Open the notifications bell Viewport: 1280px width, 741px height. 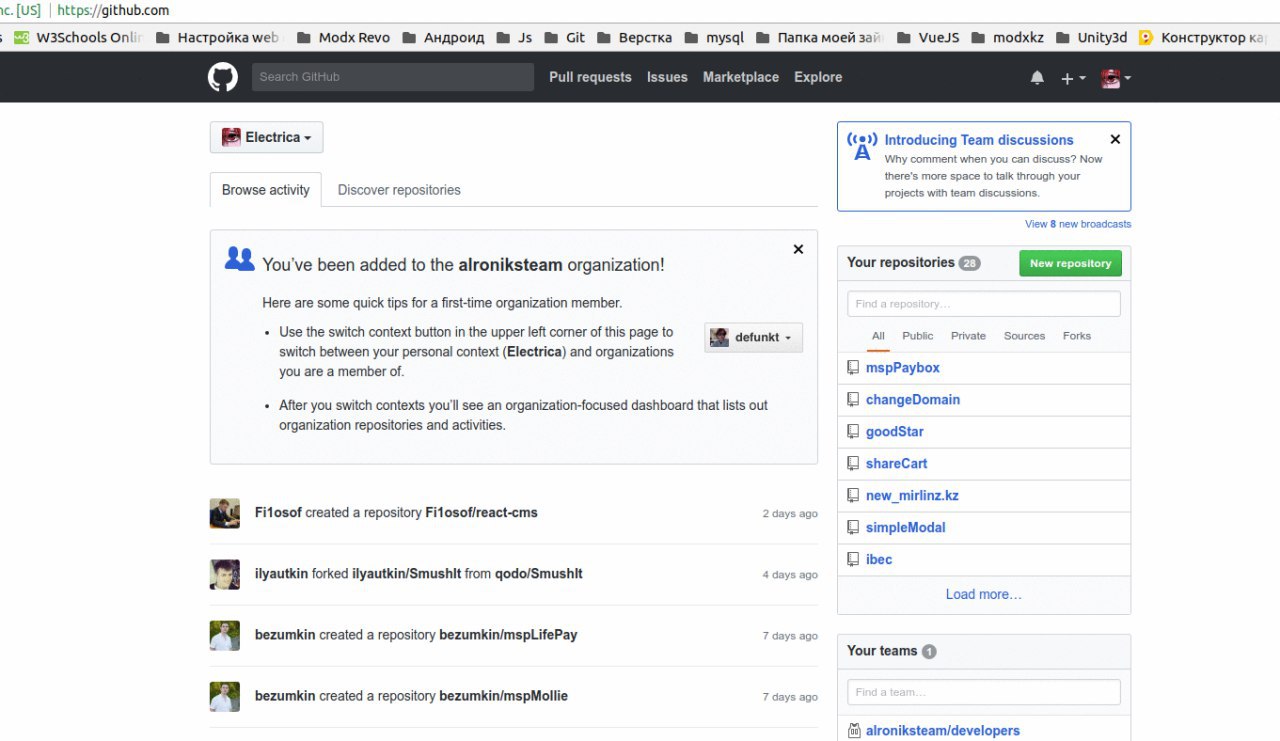(x=1037, y=78)
